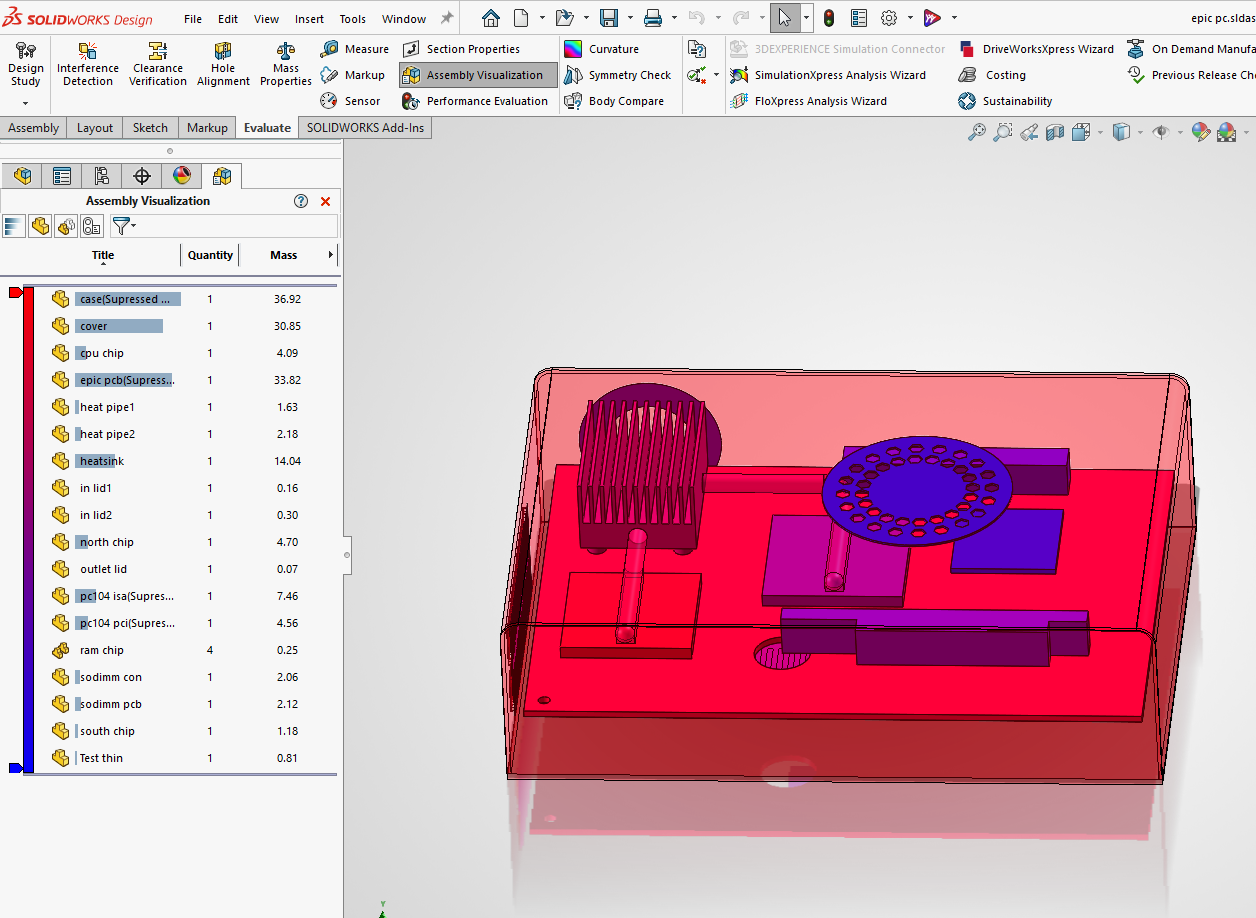Screen dimensions: 1256x918
Task: Open the New document dropdown arrow
Action: 543,18
